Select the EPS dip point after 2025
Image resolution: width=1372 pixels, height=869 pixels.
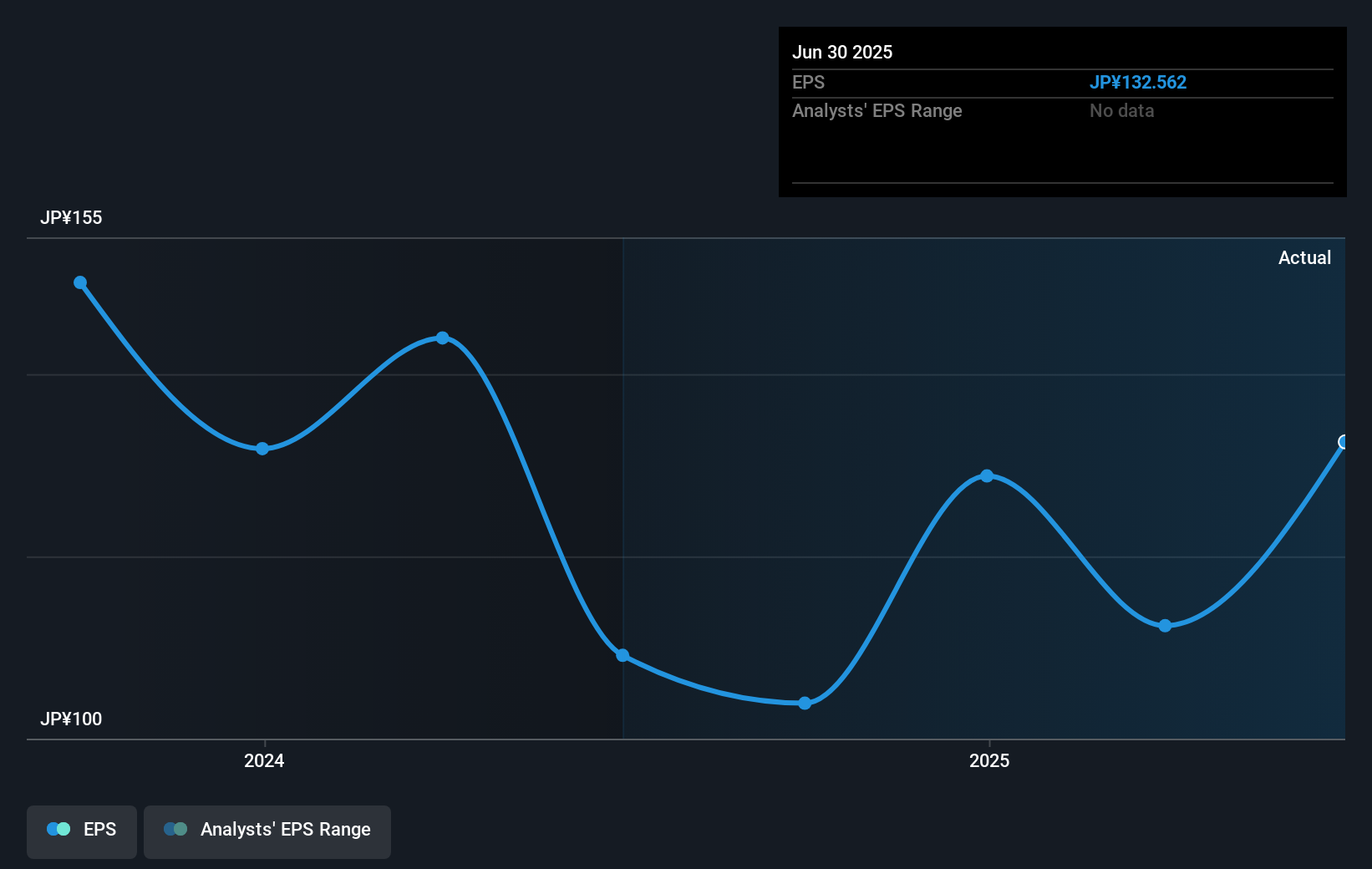point(1166,626)
